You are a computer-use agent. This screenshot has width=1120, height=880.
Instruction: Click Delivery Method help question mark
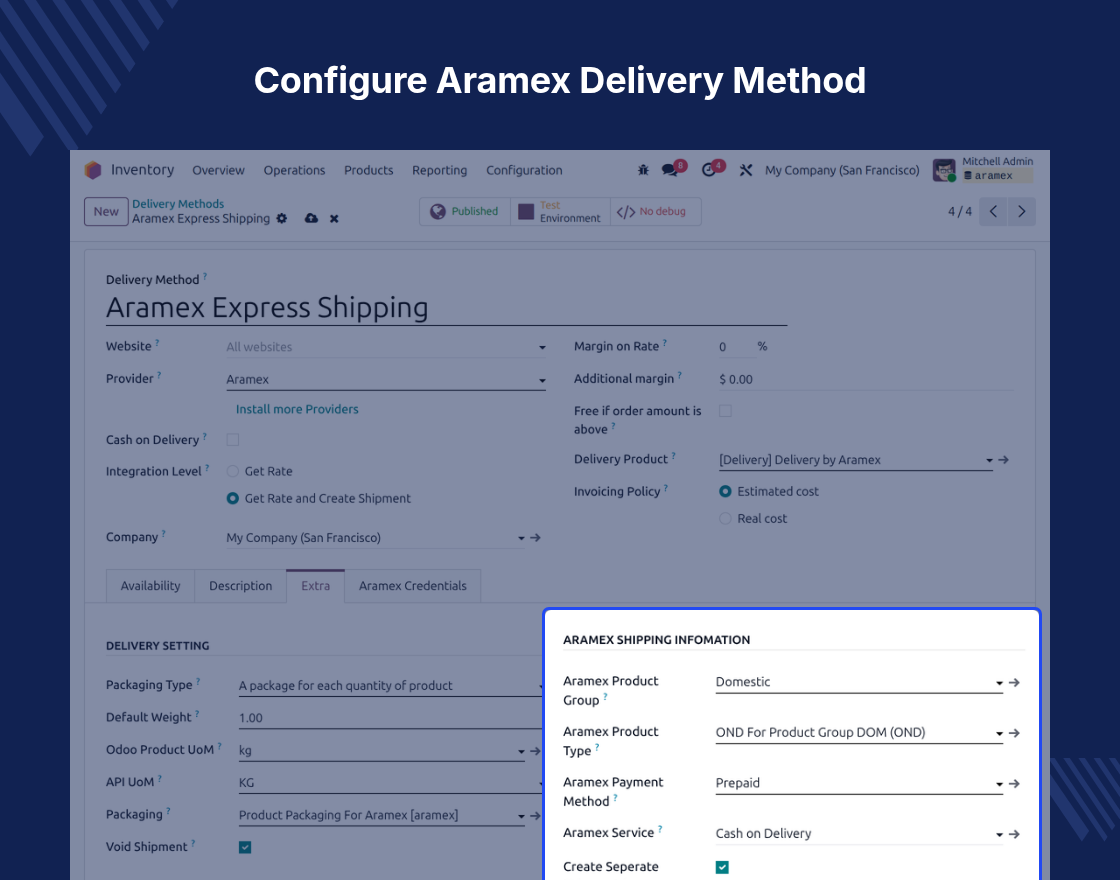coord(205,276)
